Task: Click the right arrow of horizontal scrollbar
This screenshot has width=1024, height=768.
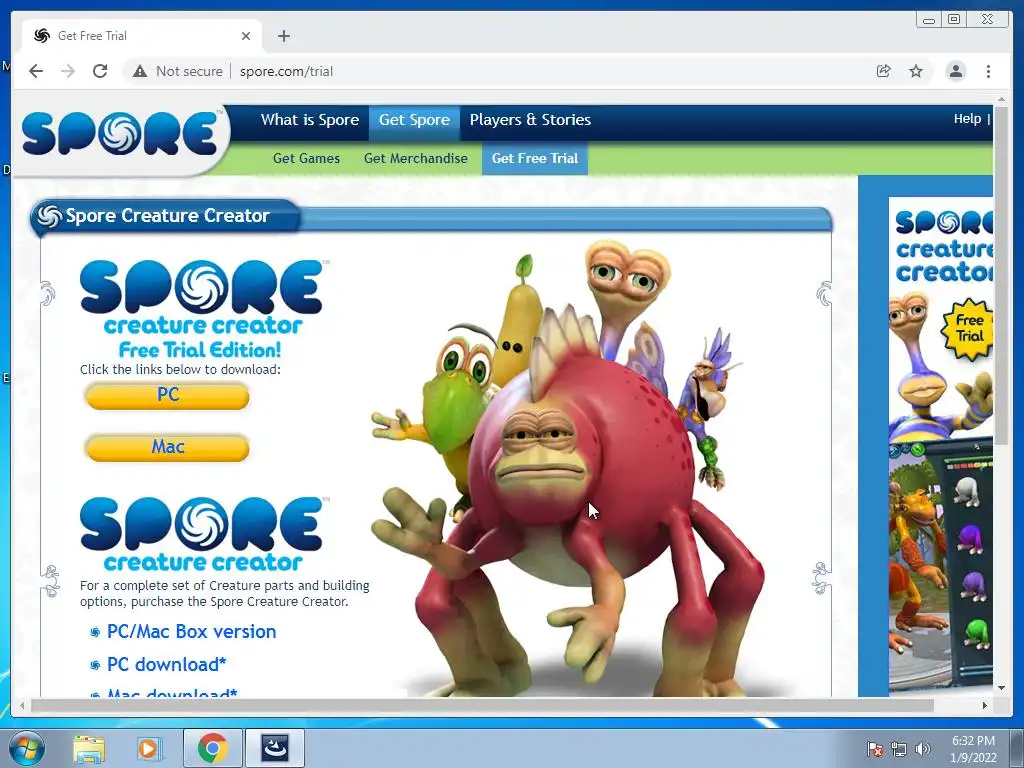Action: pos(985,705)
